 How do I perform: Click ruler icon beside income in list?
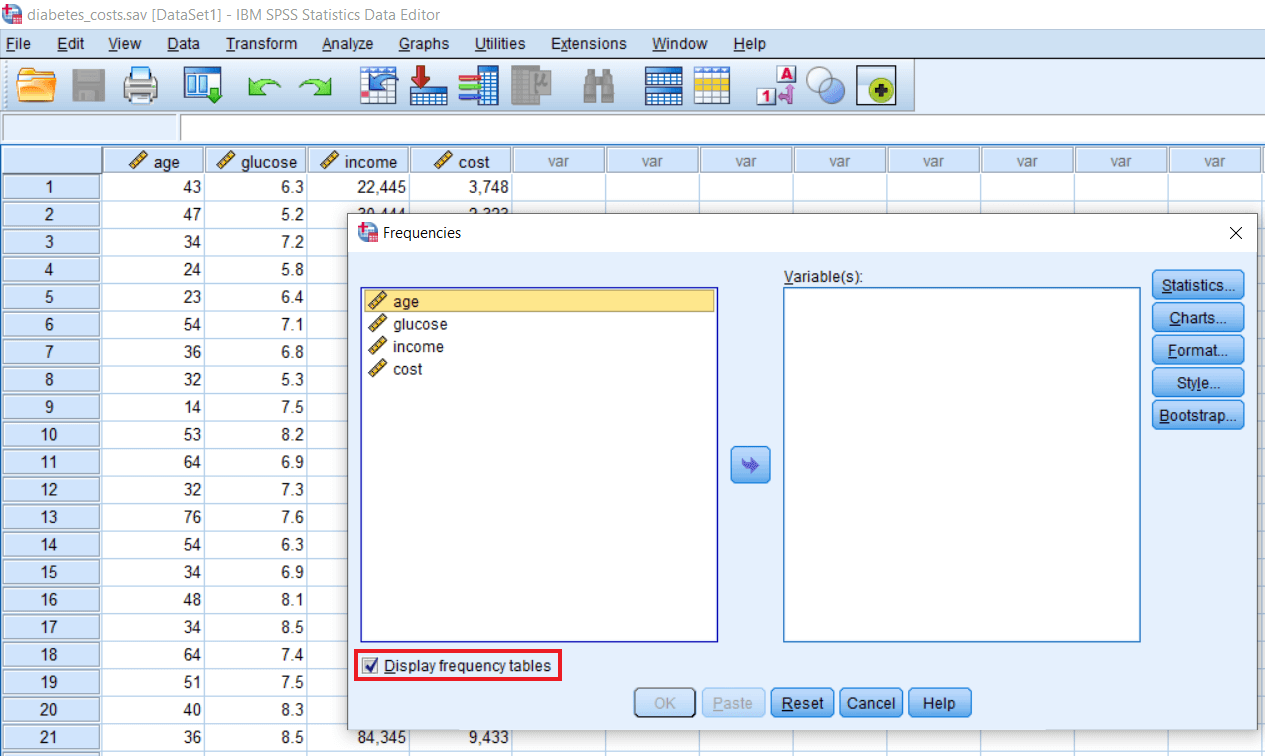[377, 346]
